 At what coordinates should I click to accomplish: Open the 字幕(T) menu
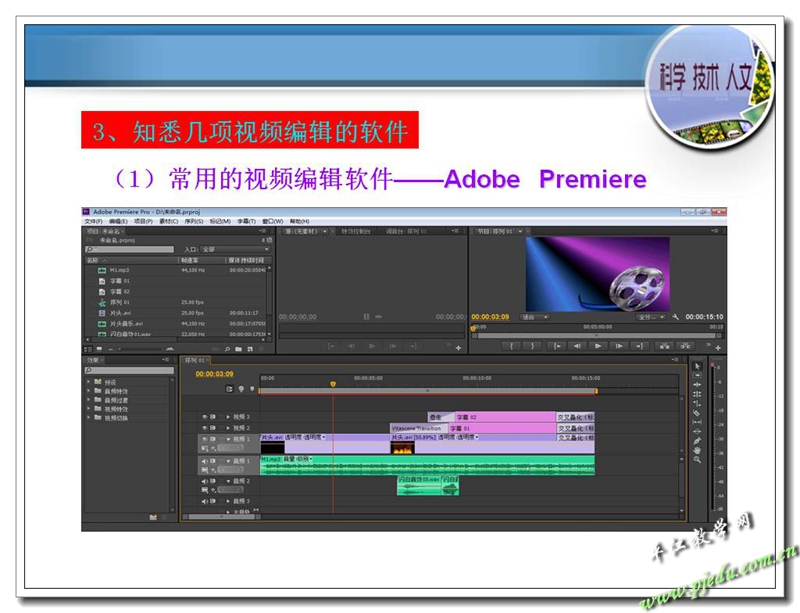[246, 222]
